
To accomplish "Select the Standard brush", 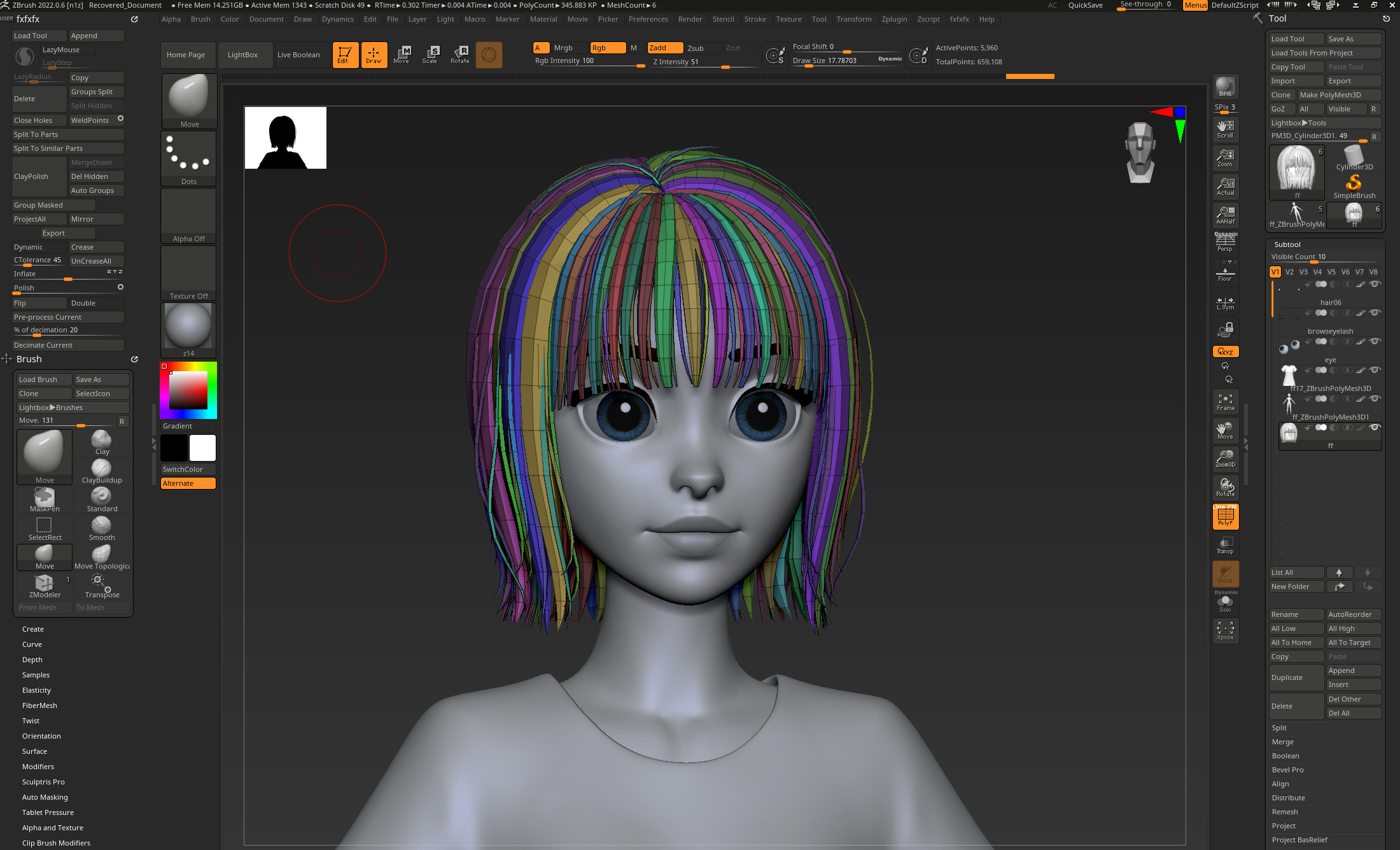I will [x=102, y=500].
